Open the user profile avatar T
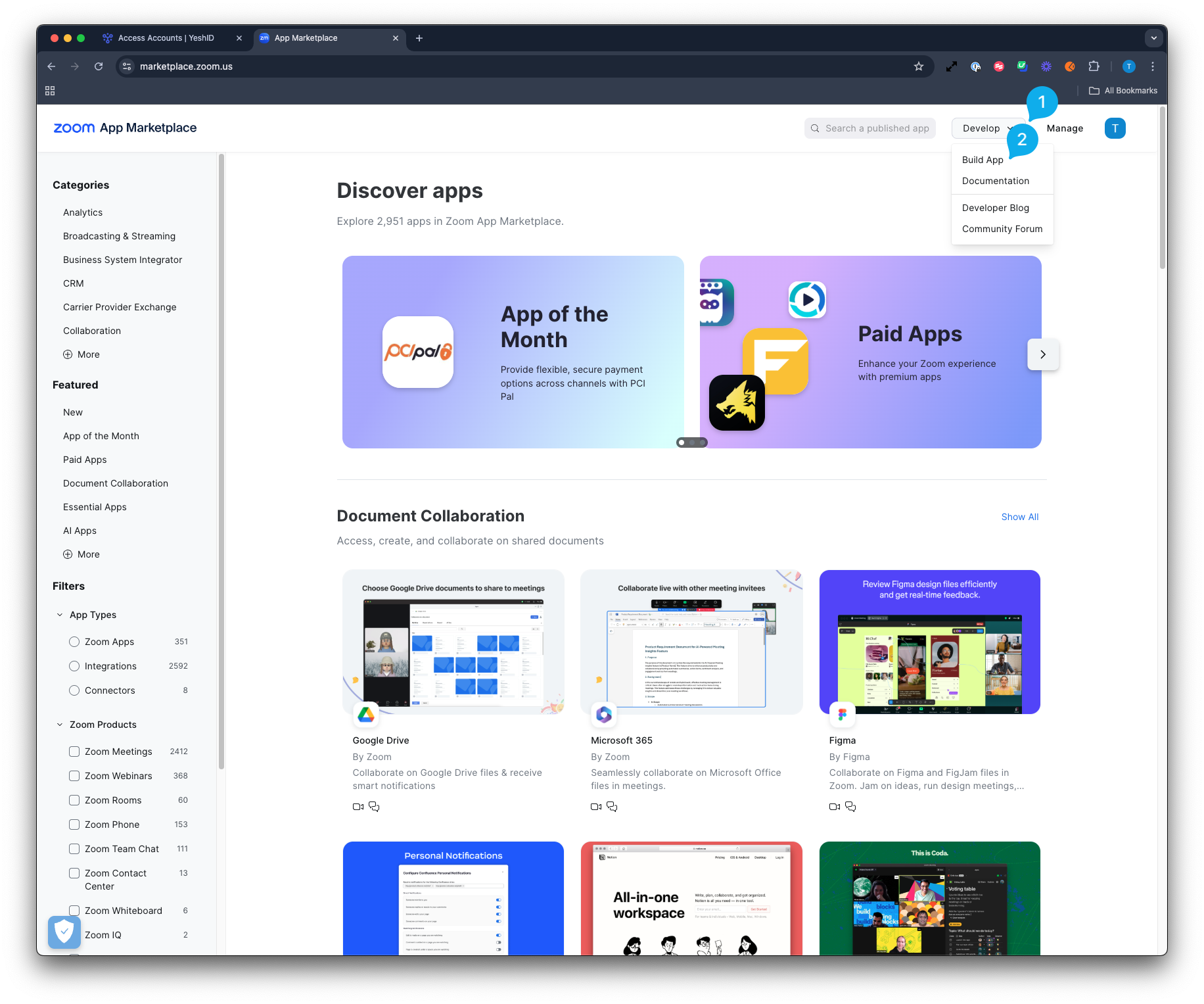The width and height of the screenshot is (1204, 1004). click(x=1115, y=128)
